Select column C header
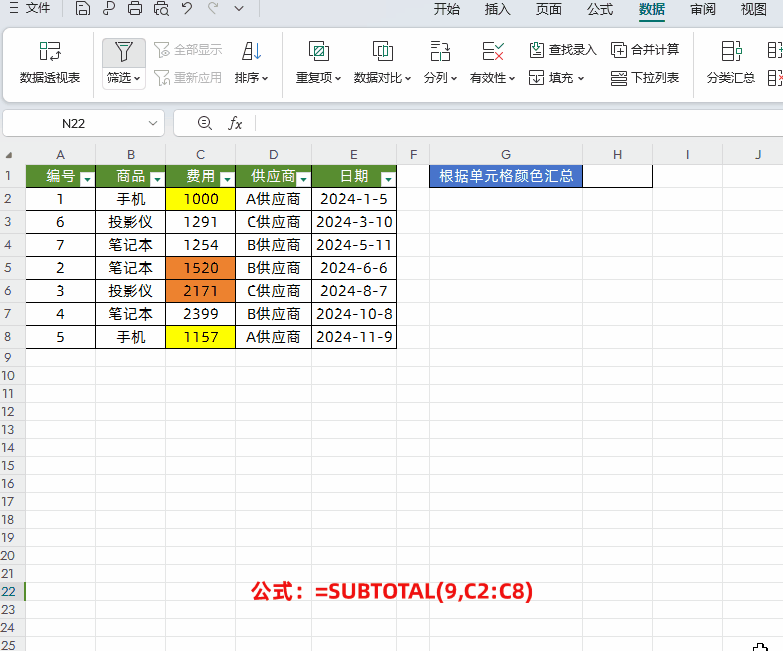Screen dimensions: 783x651 tap(200, 155)
